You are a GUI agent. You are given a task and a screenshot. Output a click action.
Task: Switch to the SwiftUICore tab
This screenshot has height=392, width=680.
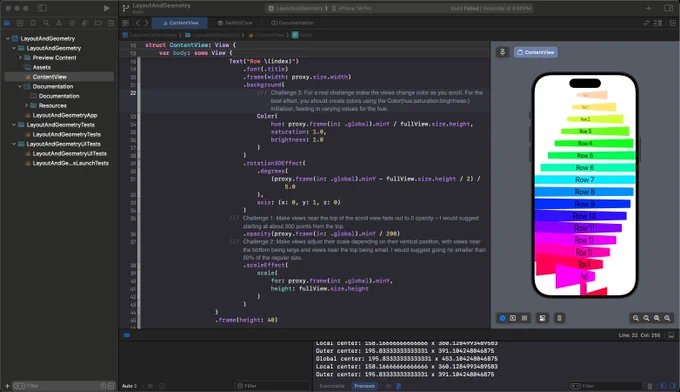click(x=235, y=23)
